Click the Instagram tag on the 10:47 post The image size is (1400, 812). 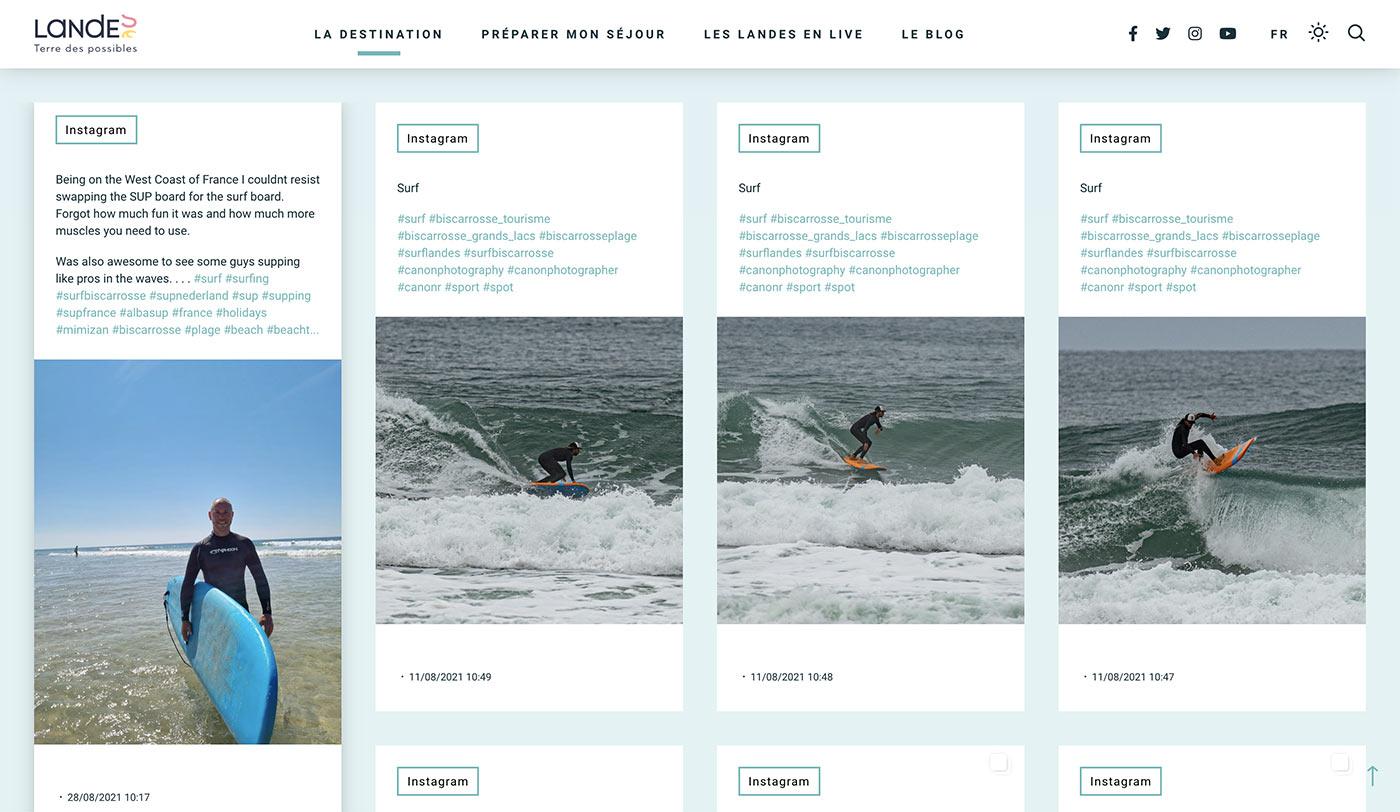coord(1121,139)
